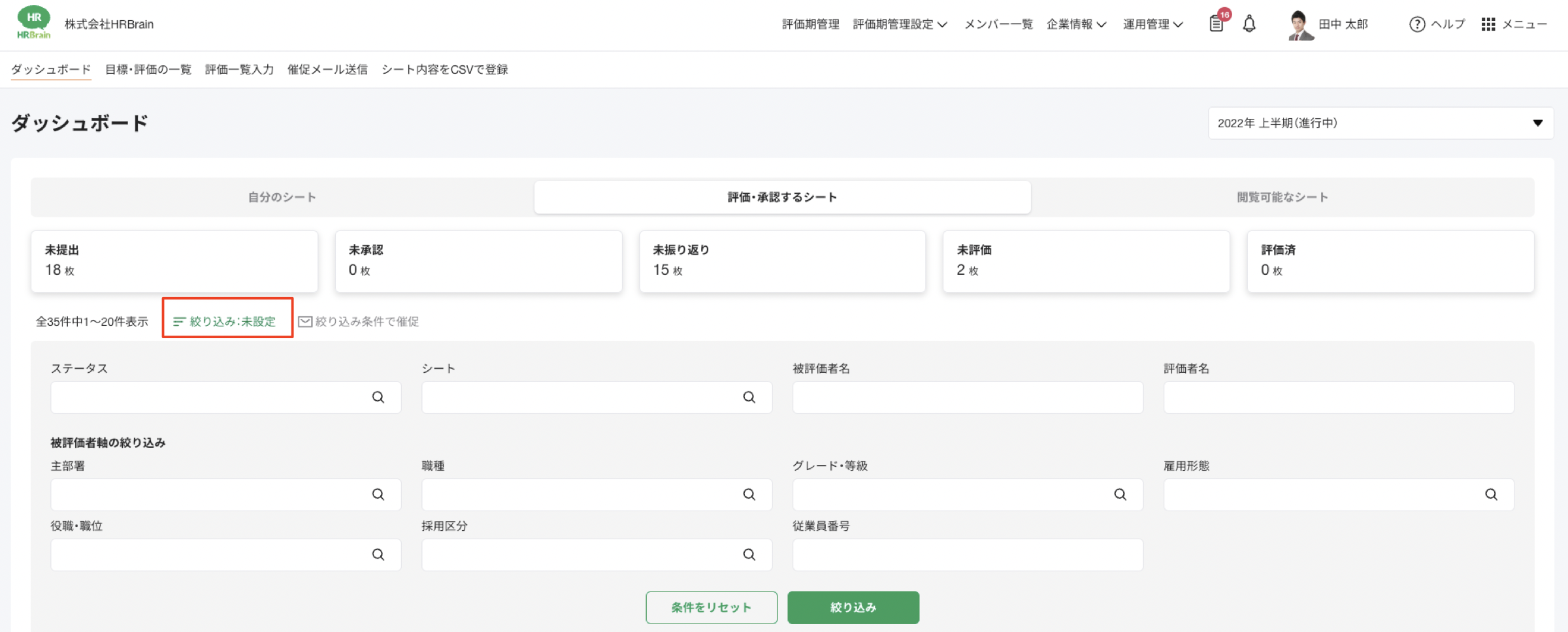Click the help question mark icon
This screenshot has width=1568, height=632.
[1417, 24]
